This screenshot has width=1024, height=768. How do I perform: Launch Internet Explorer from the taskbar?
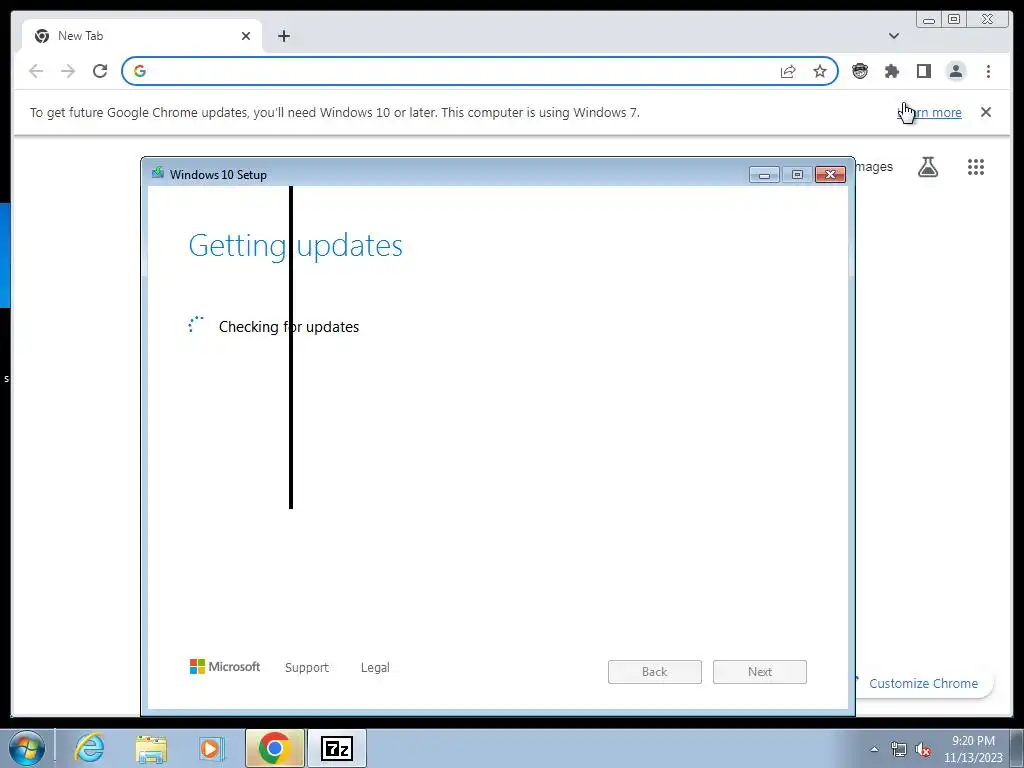tap(89, 748)
